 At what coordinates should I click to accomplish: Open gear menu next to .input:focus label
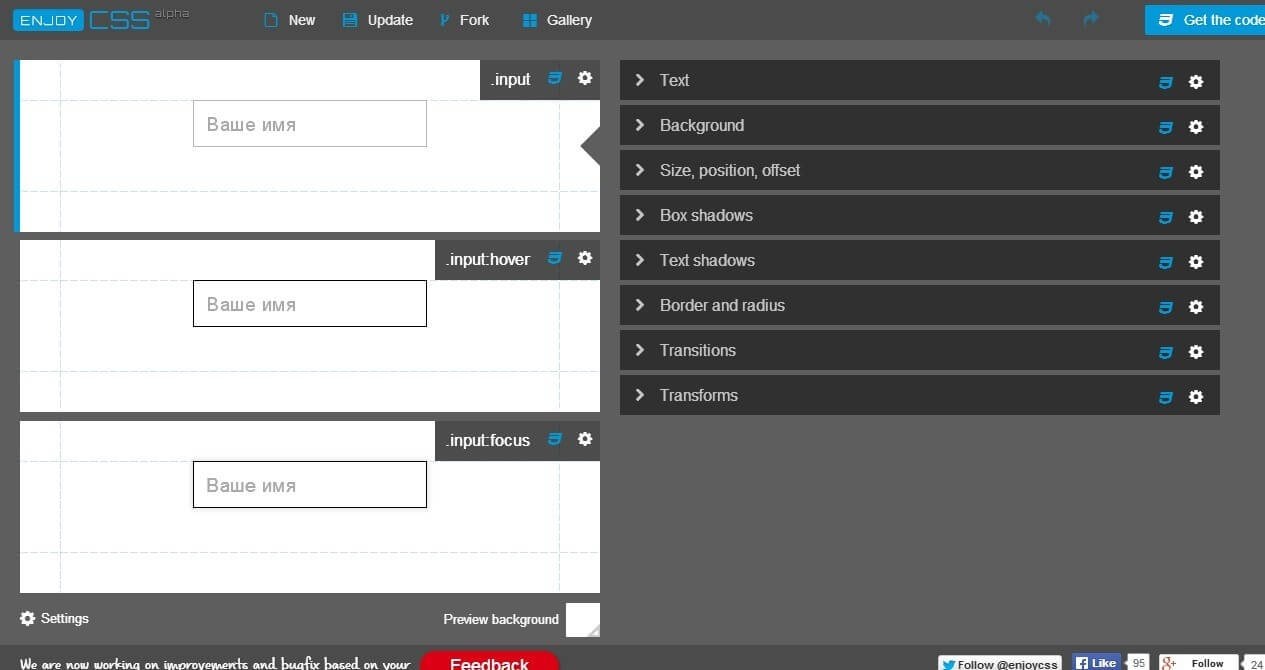coord(585,439)
